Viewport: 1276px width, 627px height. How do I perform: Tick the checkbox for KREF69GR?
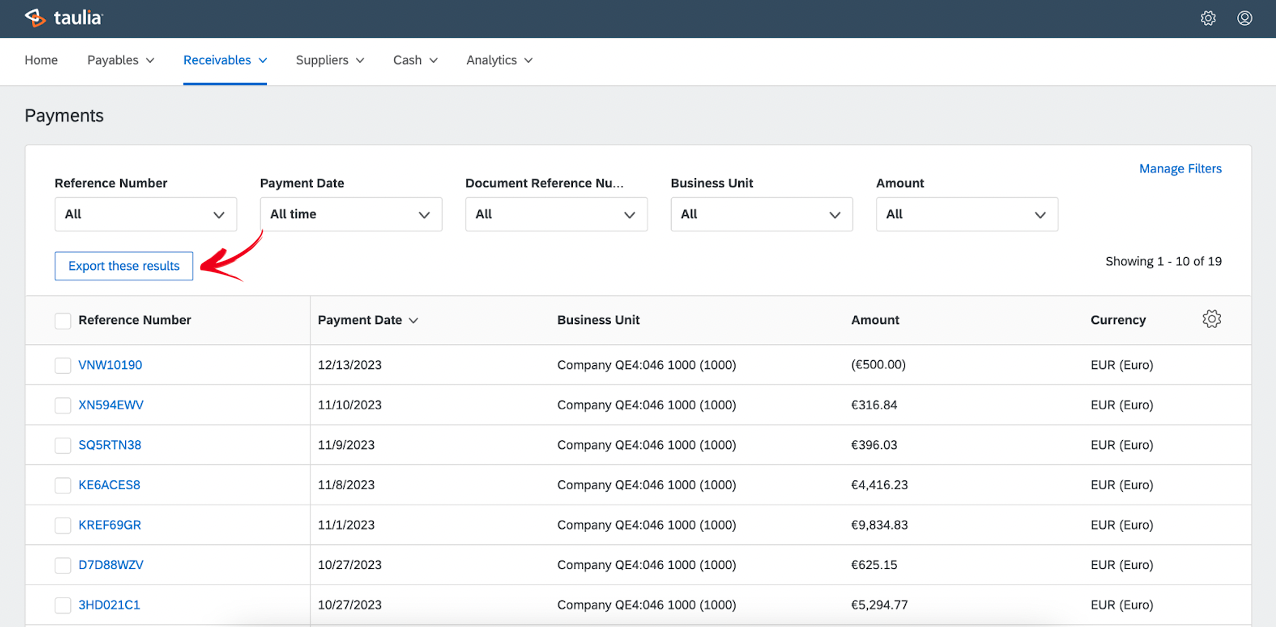[63, 526]
